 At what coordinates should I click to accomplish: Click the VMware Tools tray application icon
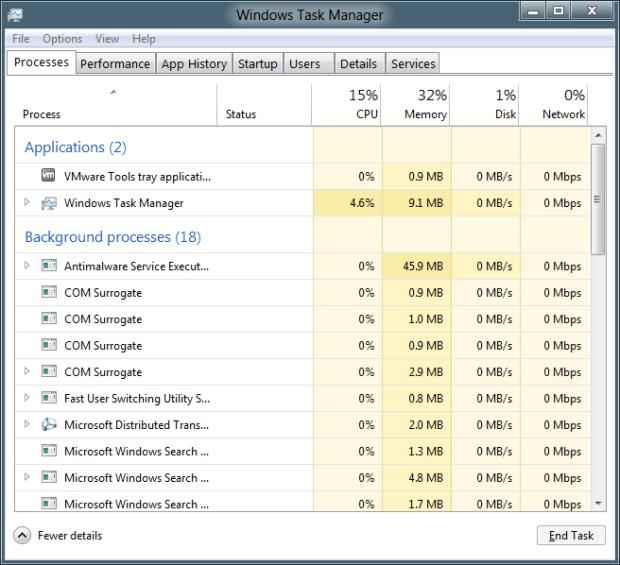(x=48, y=175)
